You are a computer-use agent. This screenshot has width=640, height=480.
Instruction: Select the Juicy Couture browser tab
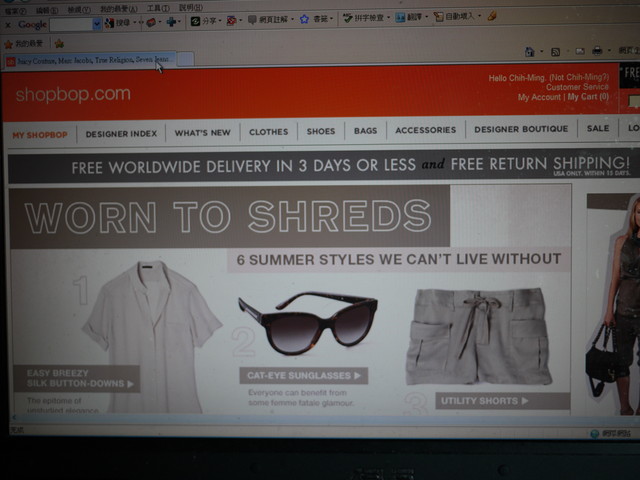tap(90, 60)
